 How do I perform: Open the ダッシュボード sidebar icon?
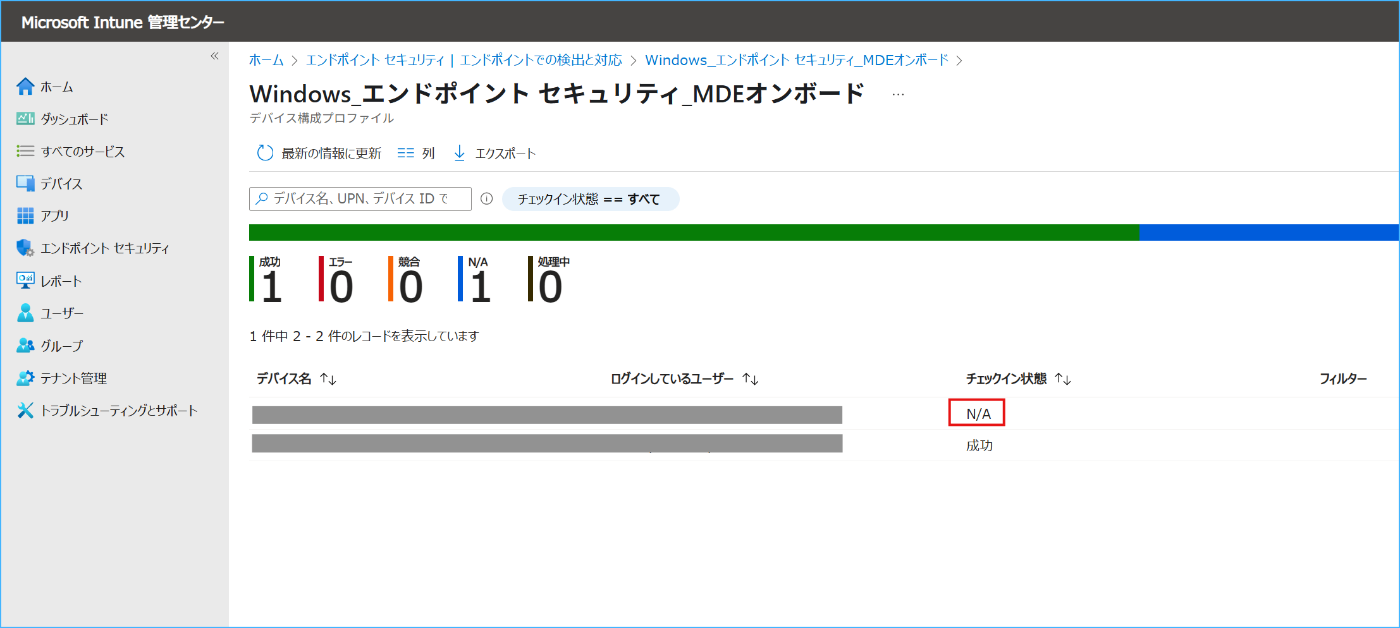click(x=26, y=119)
